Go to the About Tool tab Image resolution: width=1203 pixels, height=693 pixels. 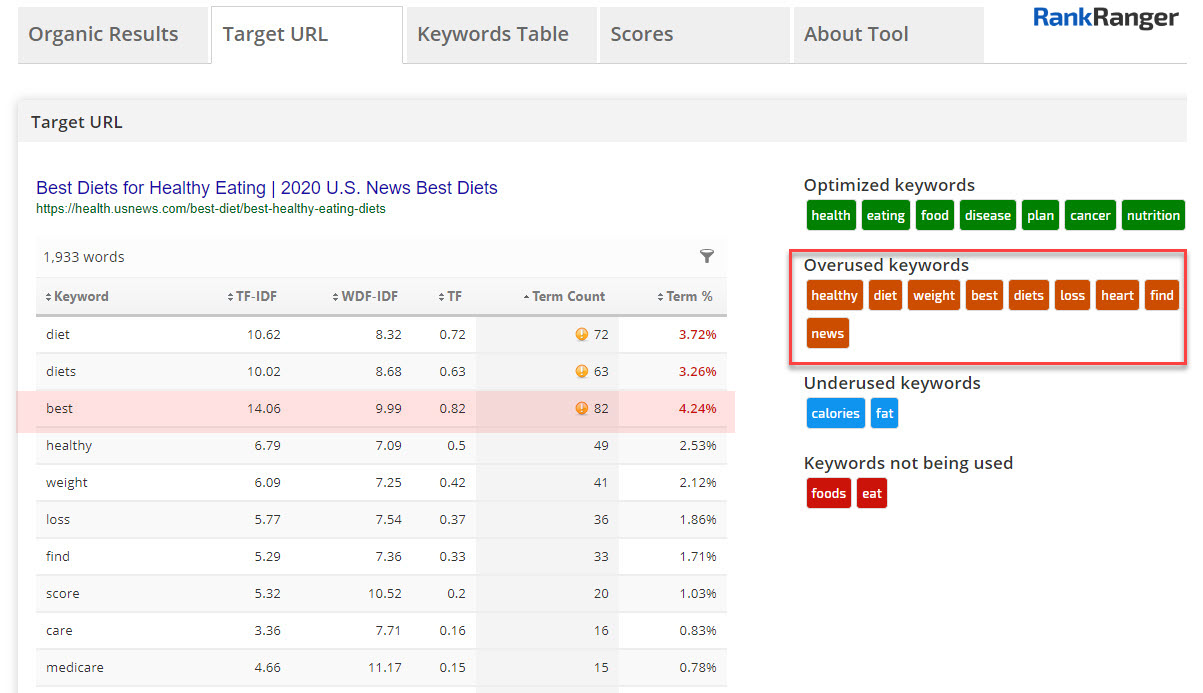(856, 35)
